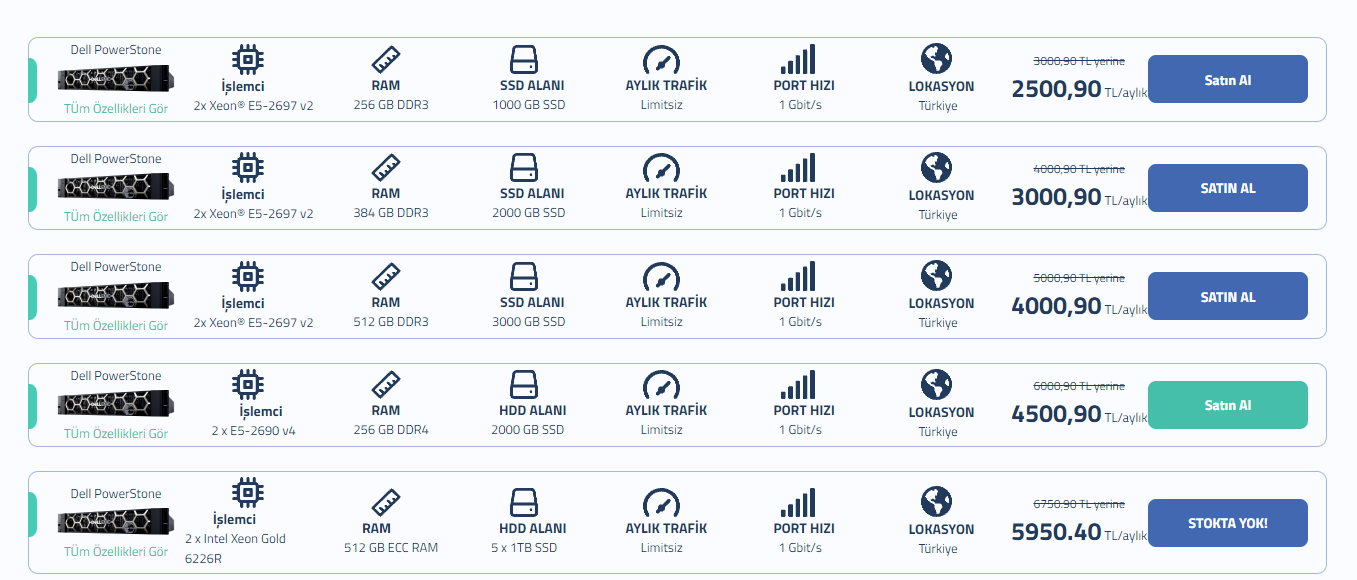Click the disk icon above 2000 GB SSD in the 3000,90 TL row

pos(524,168)
